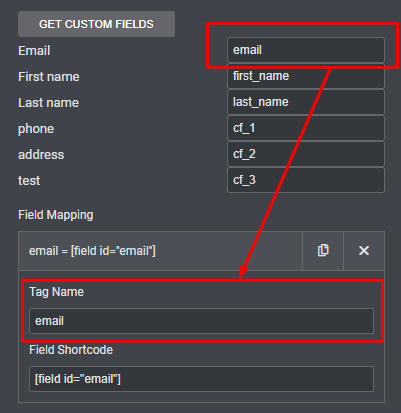The height and width of the screenshot is (413, 401).
Task: Remove the email field mapping item
Action: click(x=364, y=251)
